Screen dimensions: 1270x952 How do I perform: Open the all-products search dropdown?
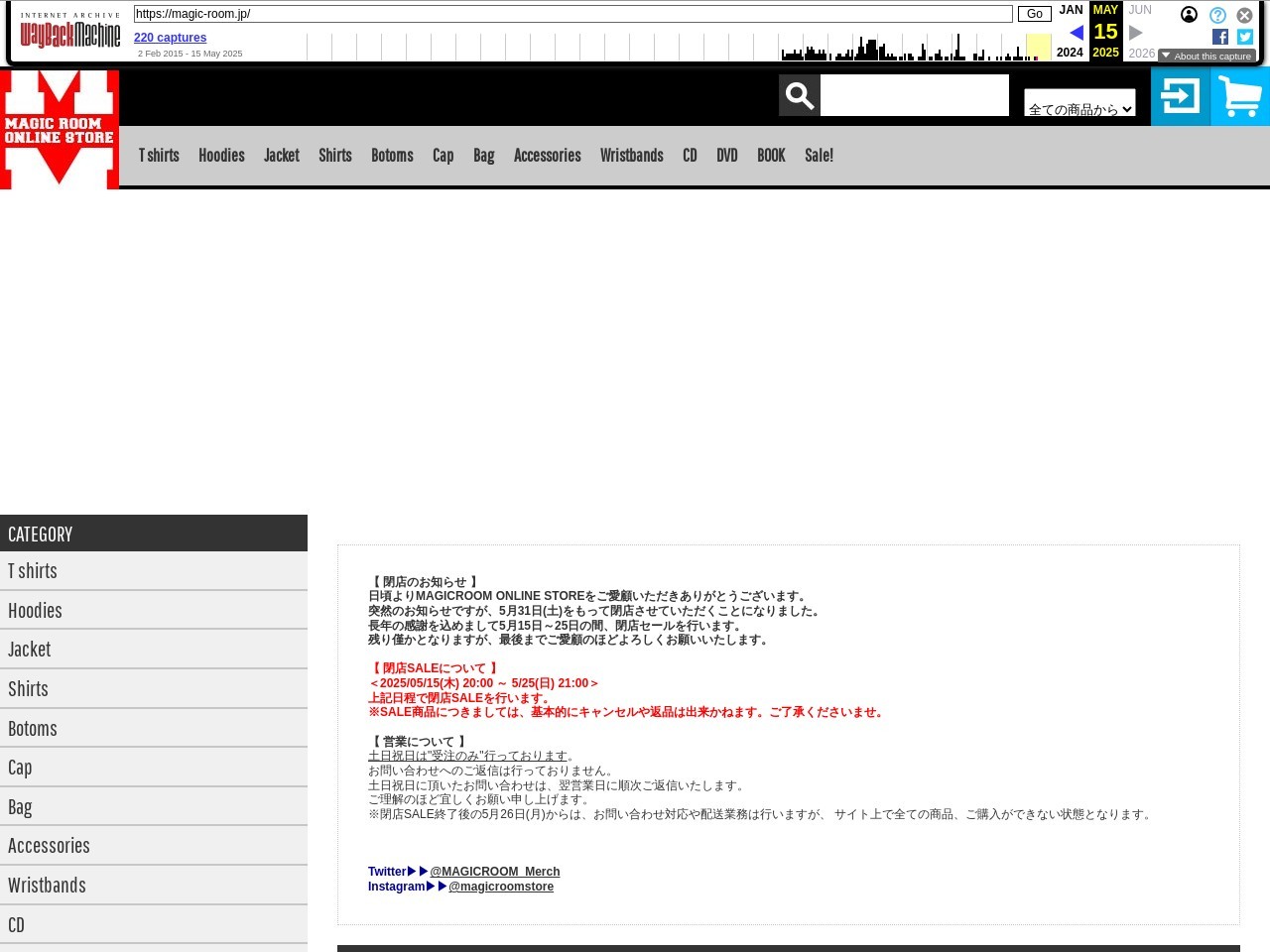coord(1079,102)
